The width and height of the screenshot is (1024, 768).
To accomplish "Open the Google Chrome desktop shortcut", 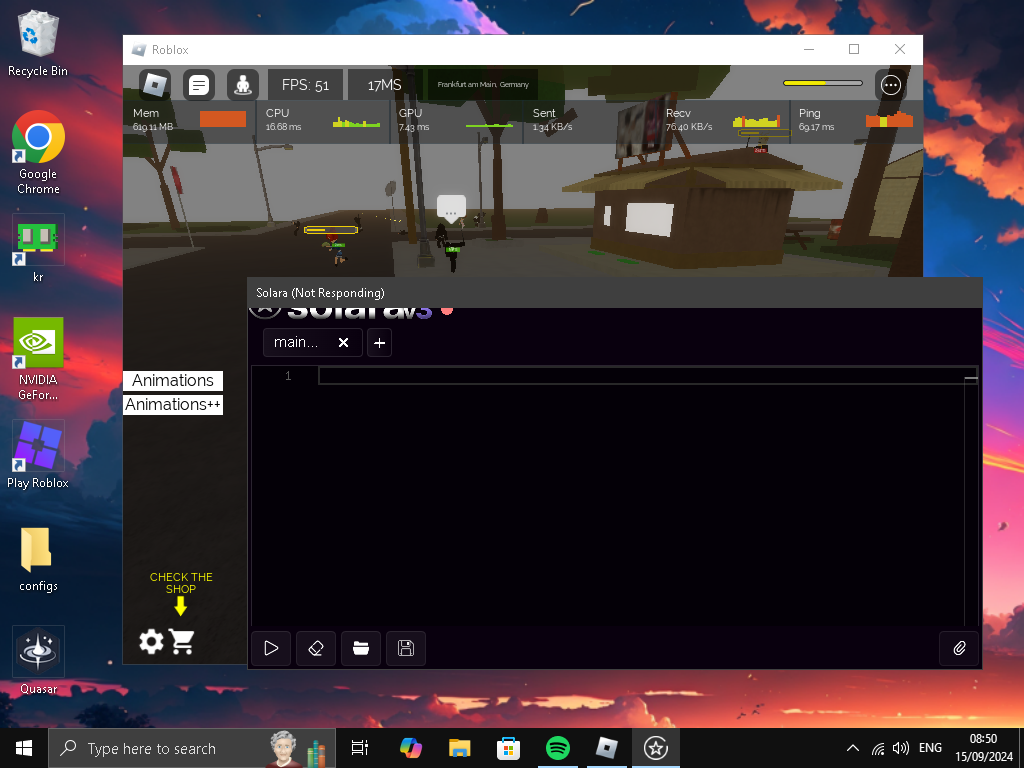I will point(38,153).
